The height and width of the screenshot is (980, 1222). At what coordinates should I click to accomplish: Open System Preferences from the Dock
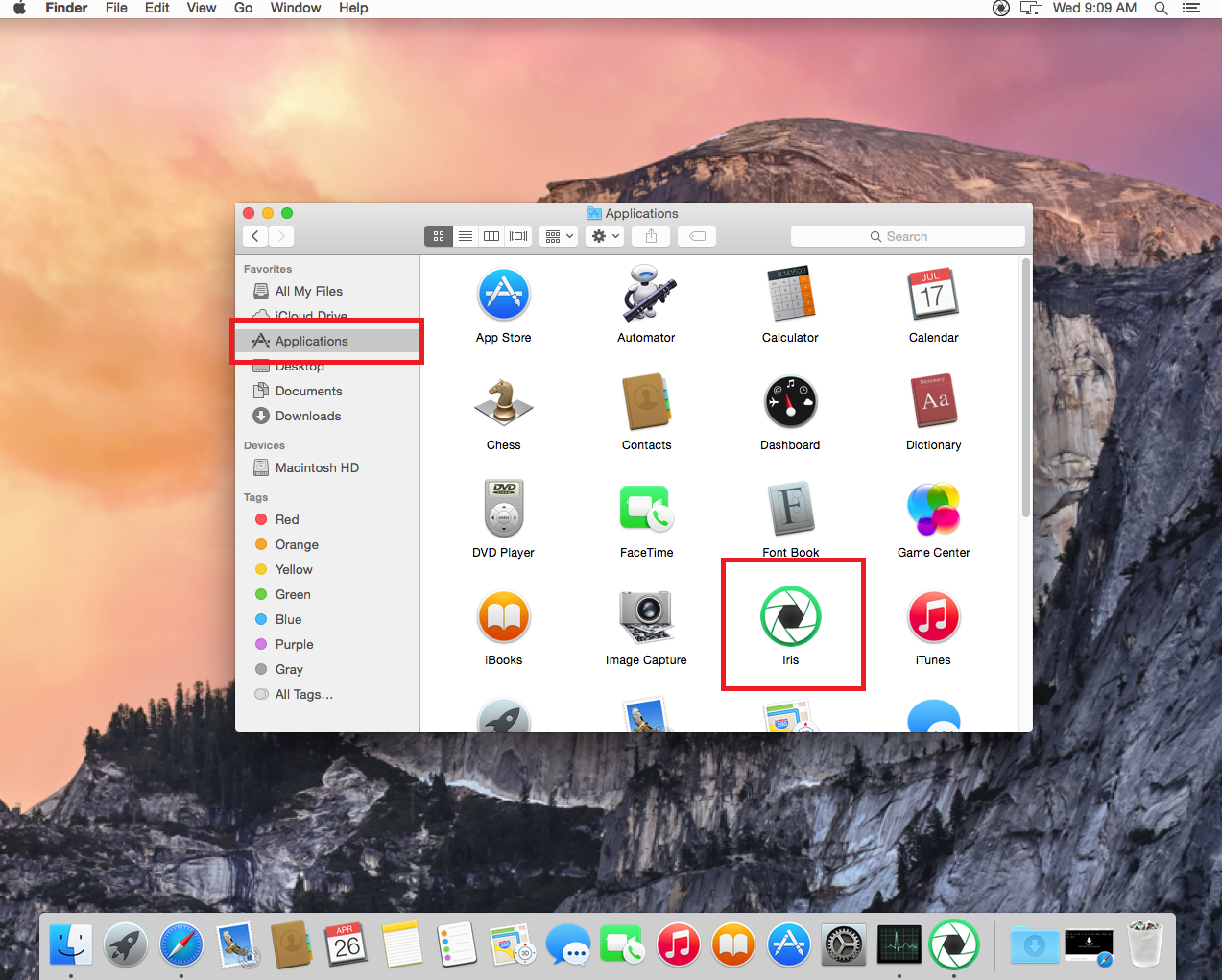(844, 945)
